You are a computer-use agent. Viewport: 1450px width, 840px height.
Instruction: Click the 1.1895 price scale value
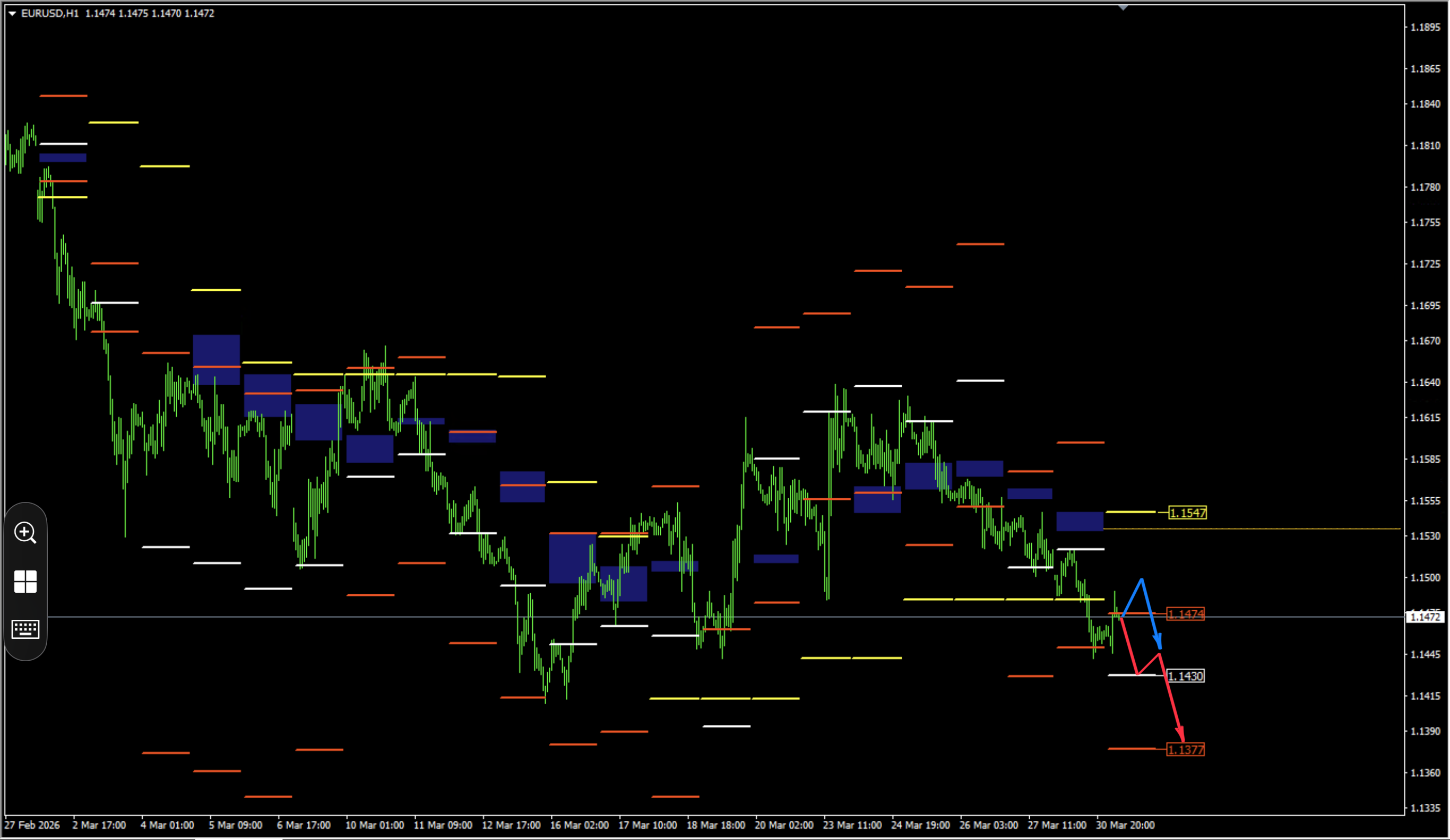coord(1425,27)
